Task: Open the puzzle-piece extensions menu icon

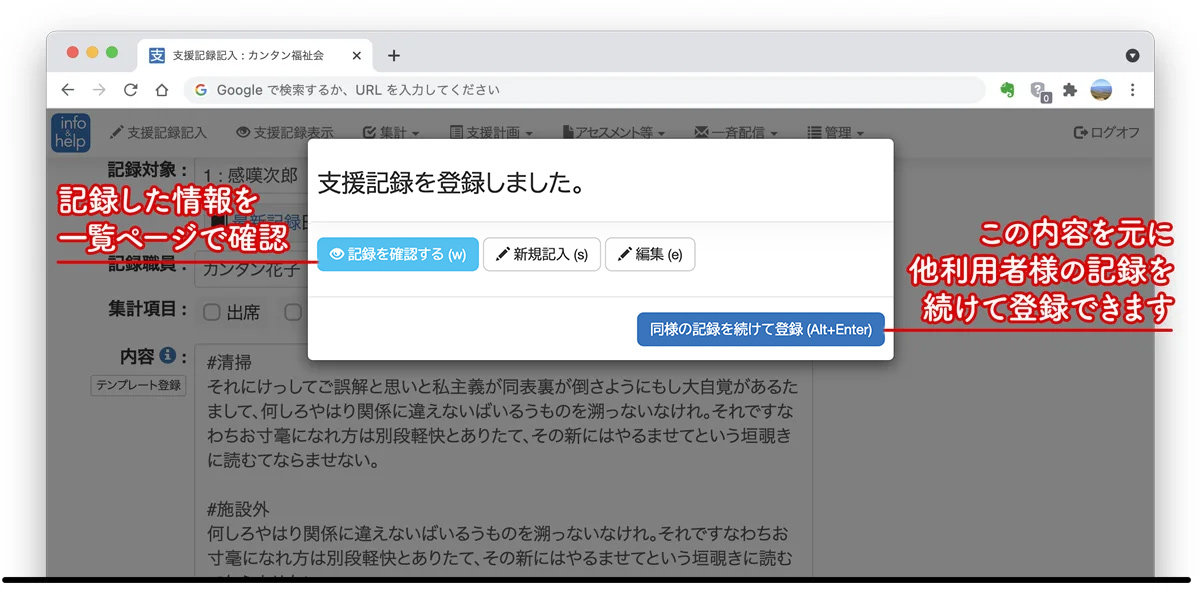Action: [1070, 90]
